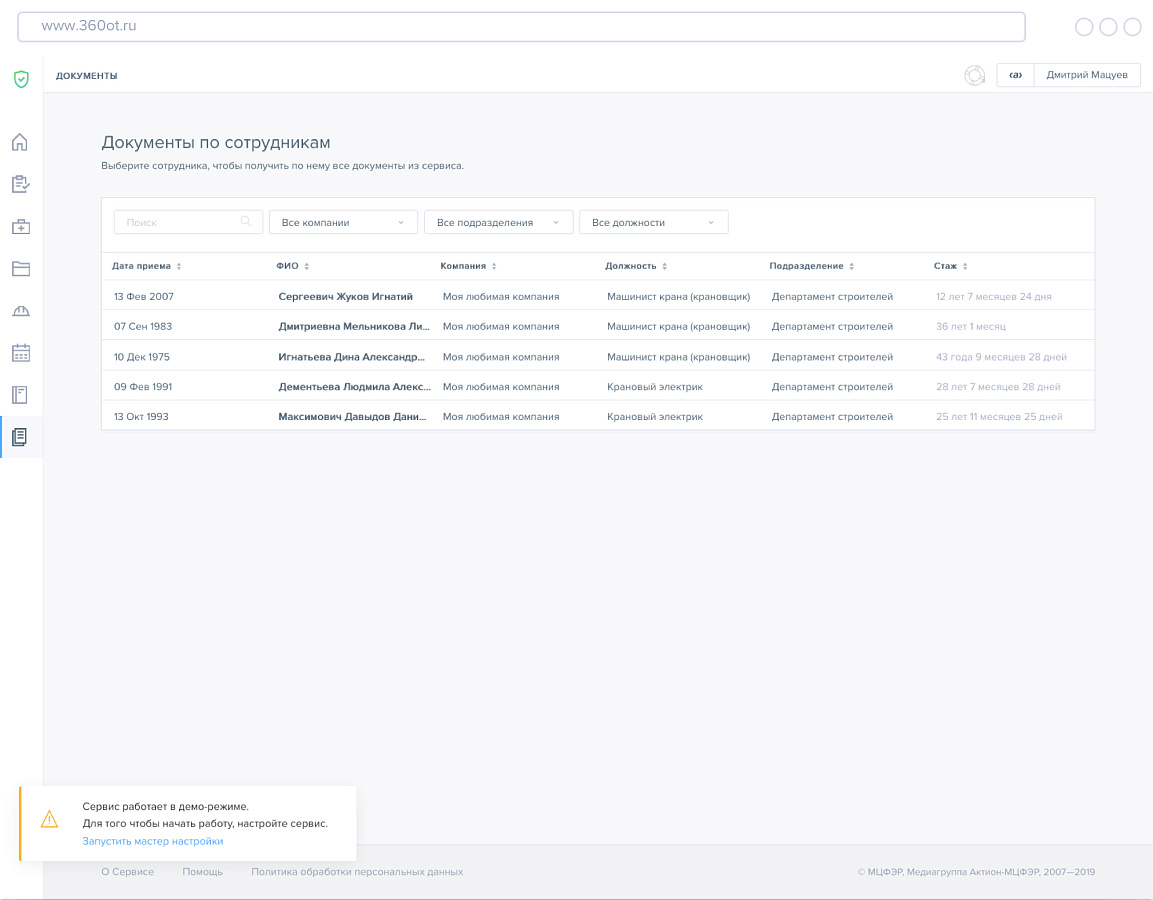Sort by ФИО using its sort arrows
The image size is (1153, 900).
(307, 266)
